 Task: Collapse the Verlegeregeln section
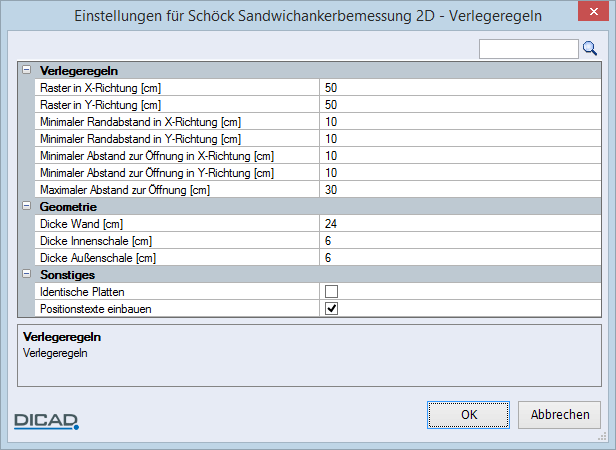coord(26,70)
